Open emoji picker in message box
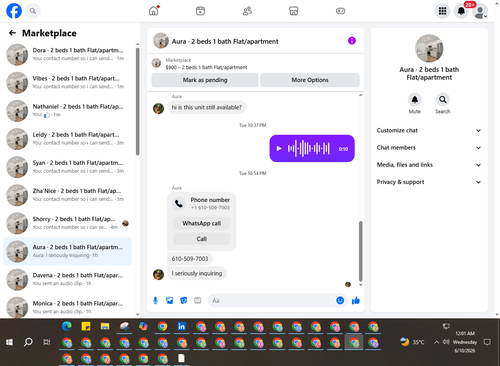Screen dimensions: 500x366 (x=340, y=300)
